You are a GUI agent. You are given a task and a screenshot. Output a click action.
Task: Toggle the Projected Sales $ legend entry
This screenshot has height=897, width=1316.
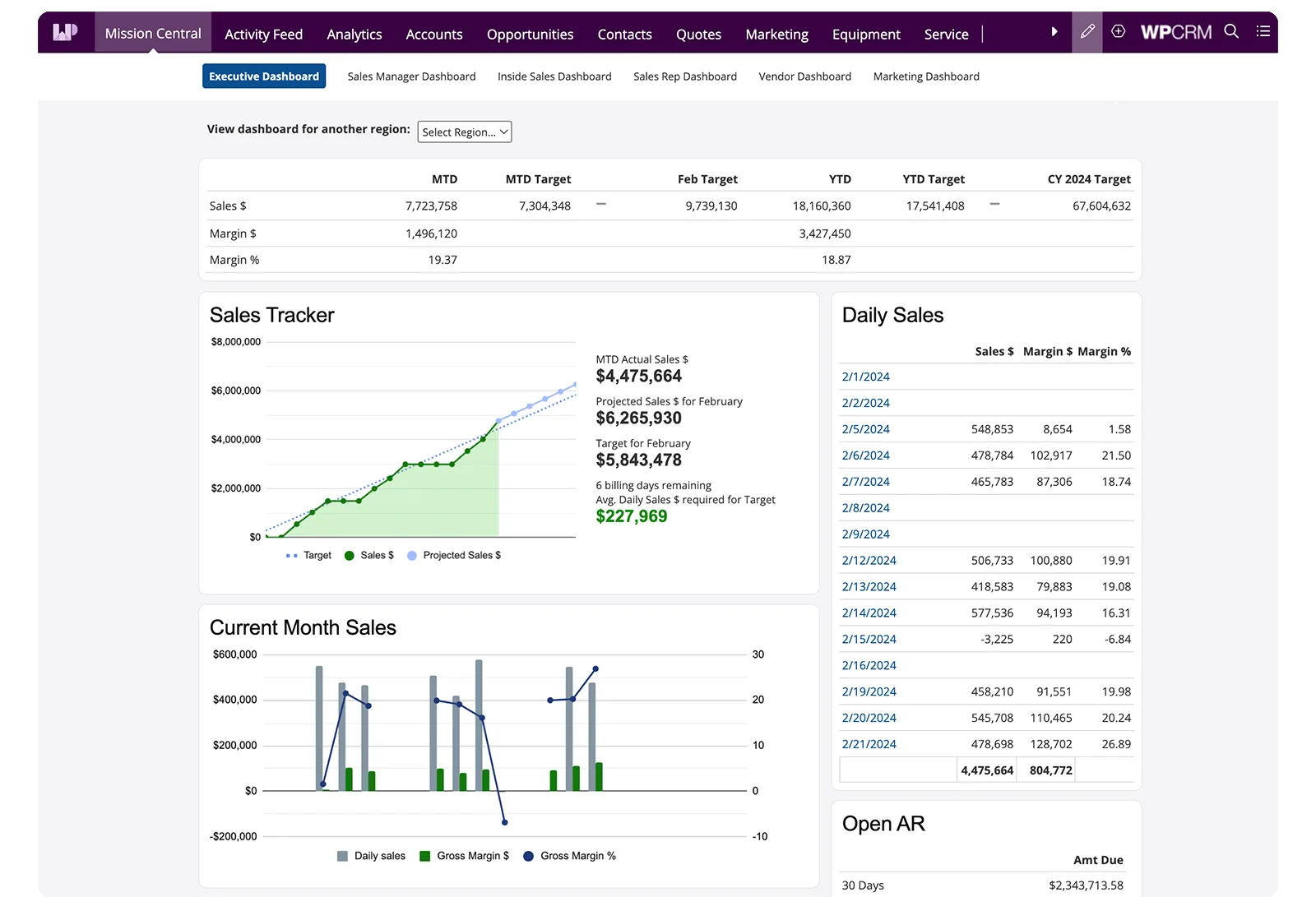(454, 556)
